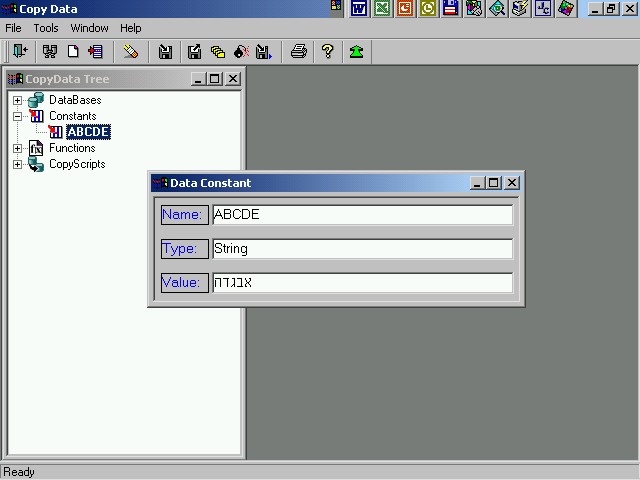Image resolution: width=640 pixels, height=480 pixels.
Task: Expand the CopyScripts tree node
Action: pyautogui.click(x=17, y=164)
